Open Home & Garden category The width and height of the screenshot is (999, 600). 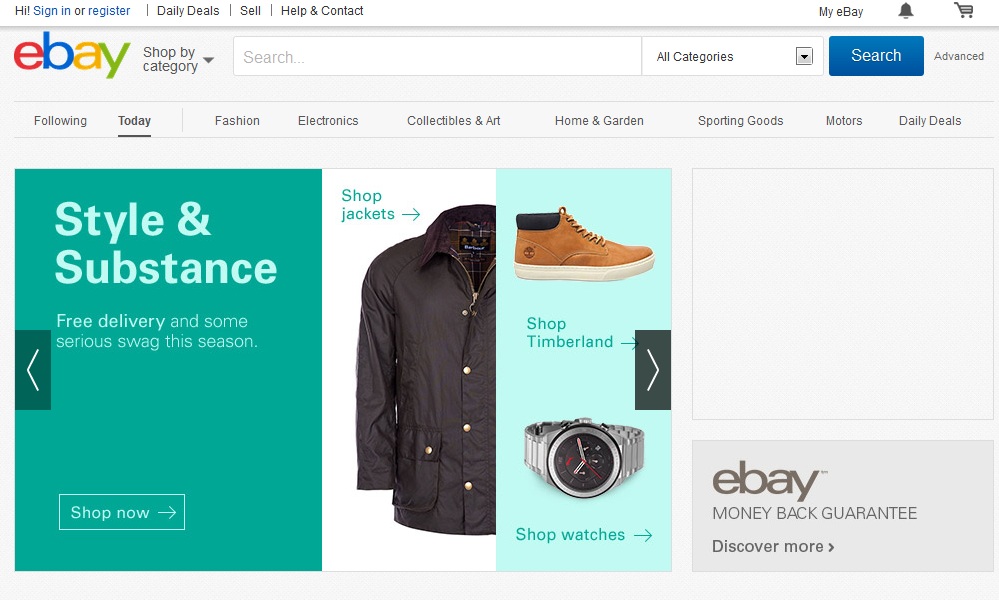pos(599,120)
